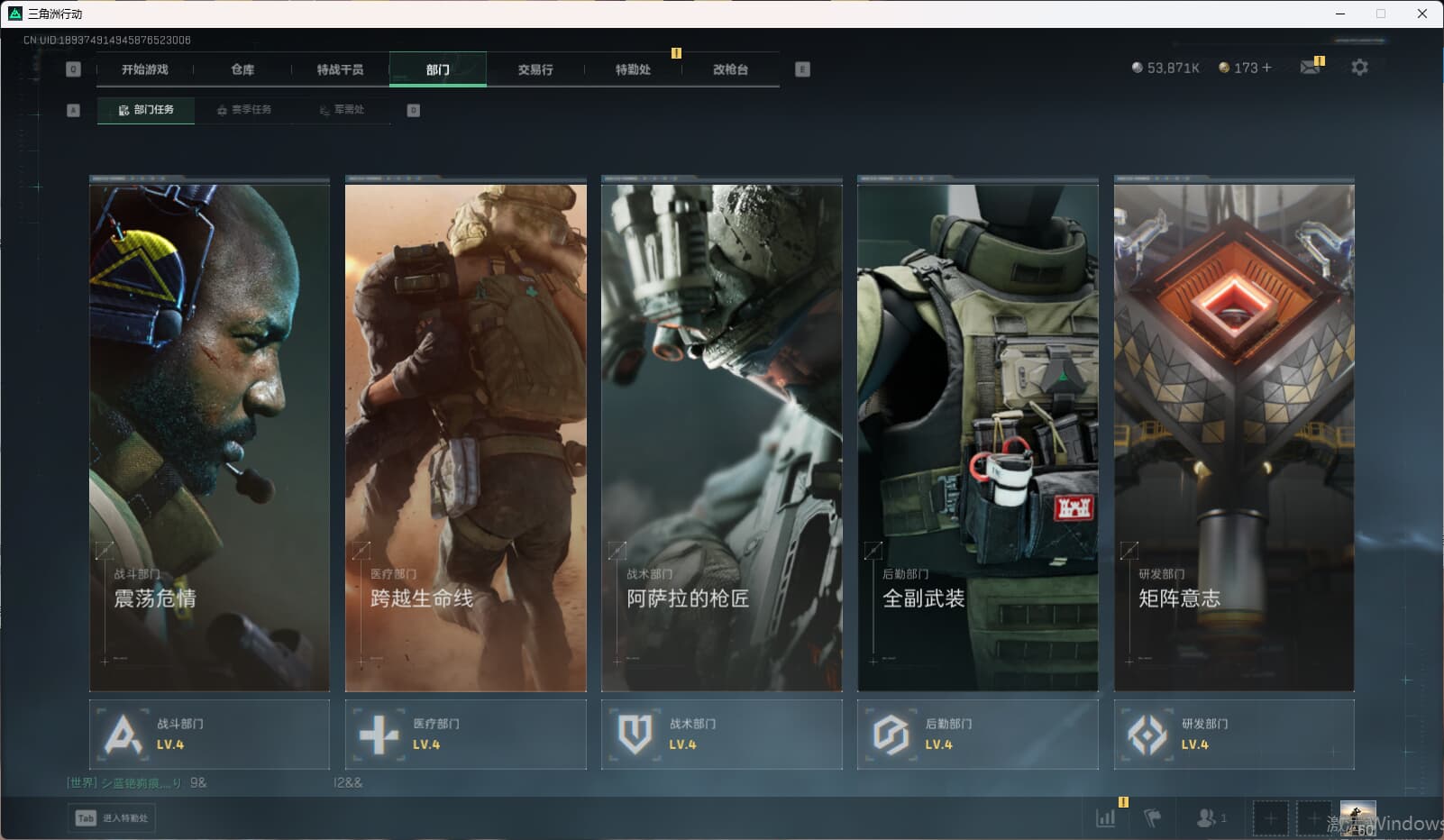Select the 赛季任务 sub-tab

(x=244, y=110)
